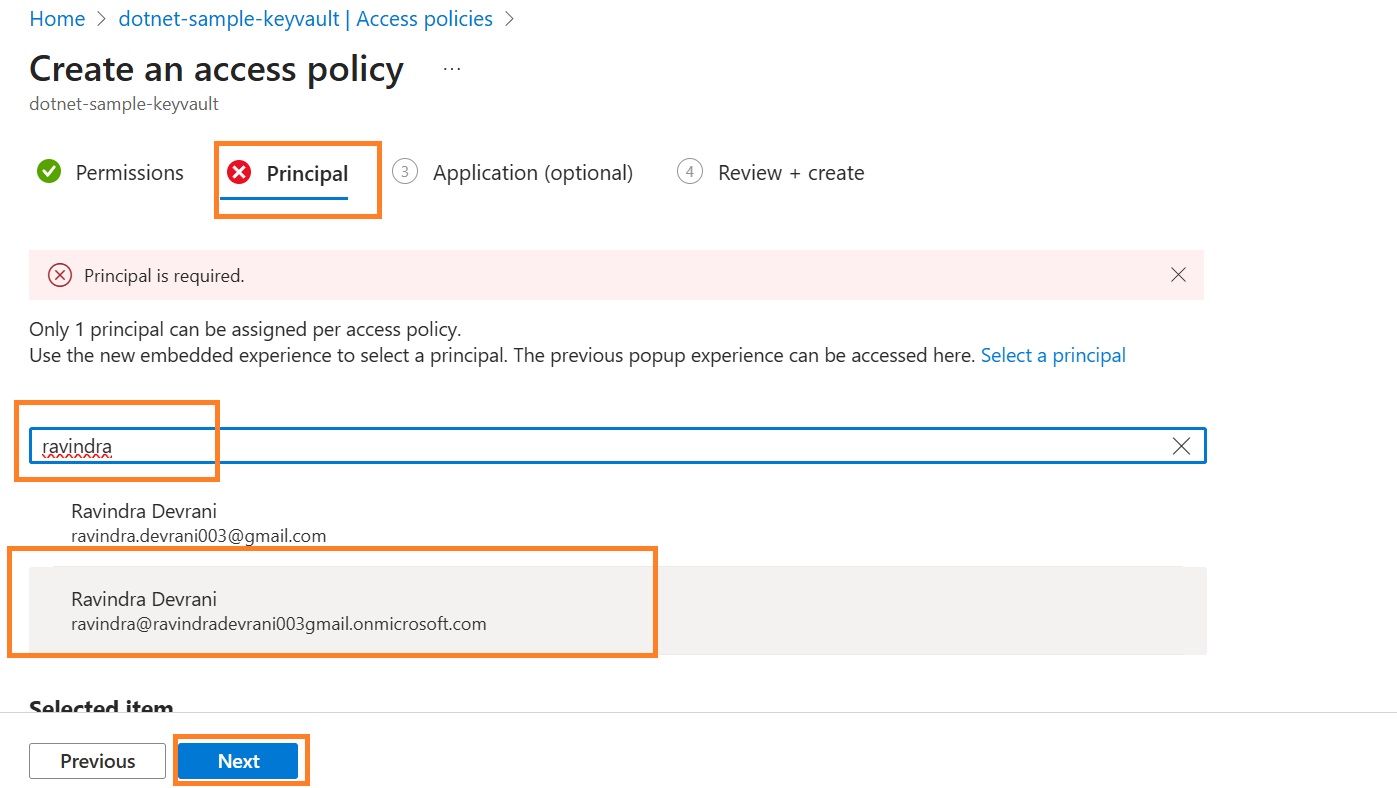Open the Application (optional) tab
This screenshot has width=1397, height=788.
[532, 173]
